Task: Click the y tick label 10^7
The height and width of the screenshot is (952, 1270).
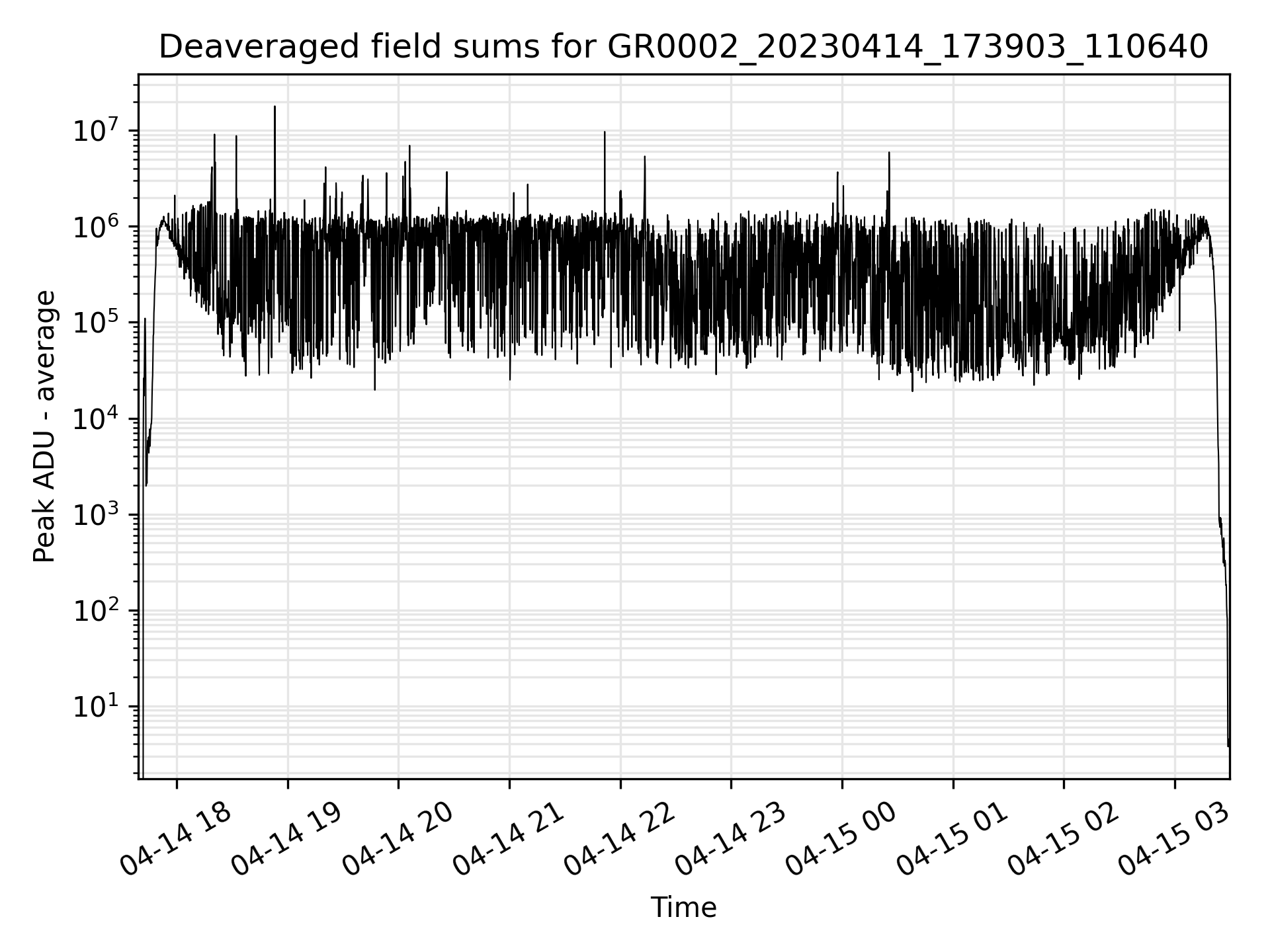Action: pyautogui.click(x=95, y=130)
